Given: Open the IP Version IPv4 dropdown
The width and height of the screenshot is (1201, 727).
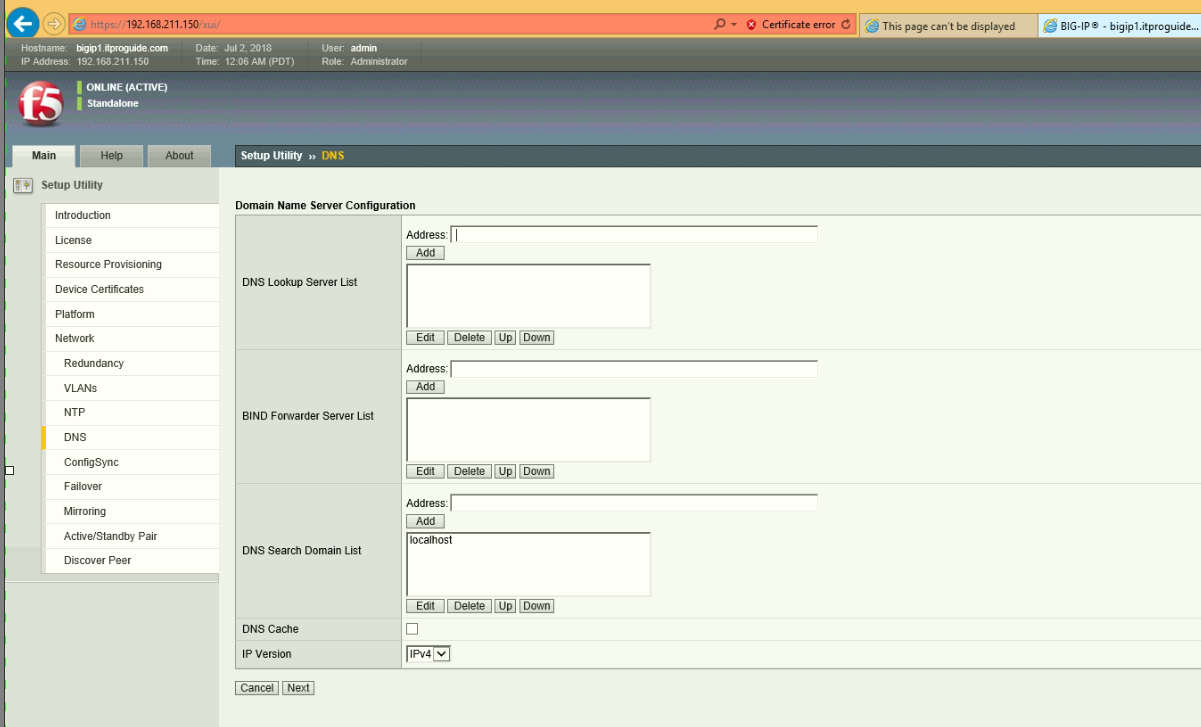Looking at the screenshot, I should click(x=429, y=654).
